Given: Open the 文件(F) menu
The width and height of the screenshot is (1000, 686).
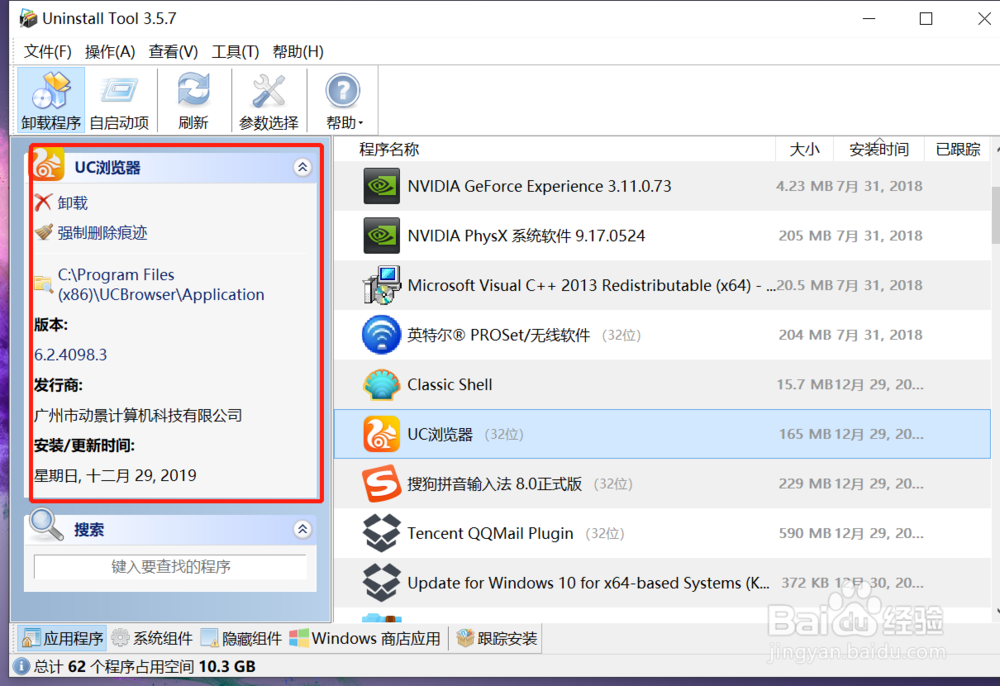Looking at the screenshot, I should pos(48,52).
